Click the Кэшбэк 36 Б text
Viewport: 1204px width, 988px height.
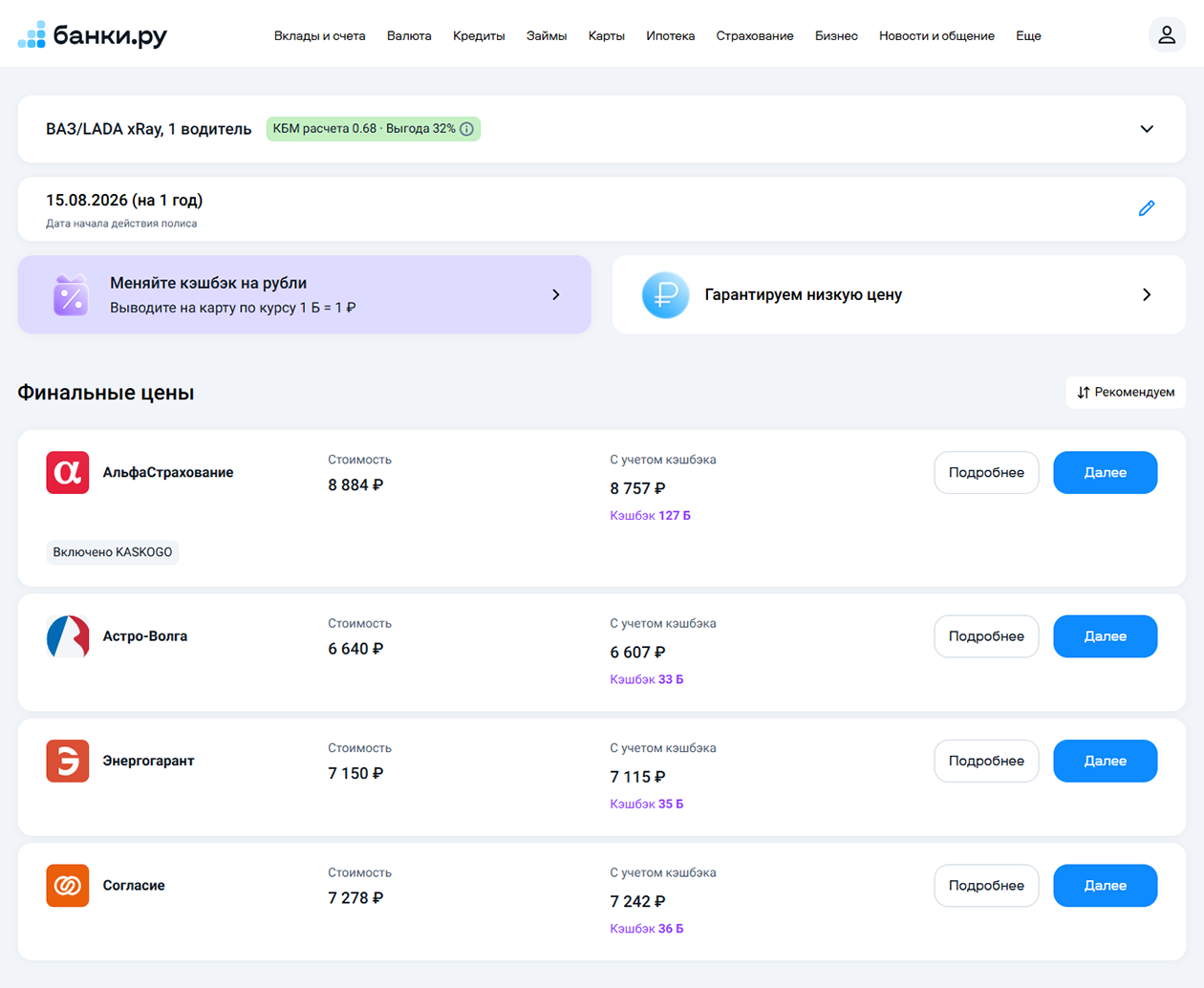point(647,929)
